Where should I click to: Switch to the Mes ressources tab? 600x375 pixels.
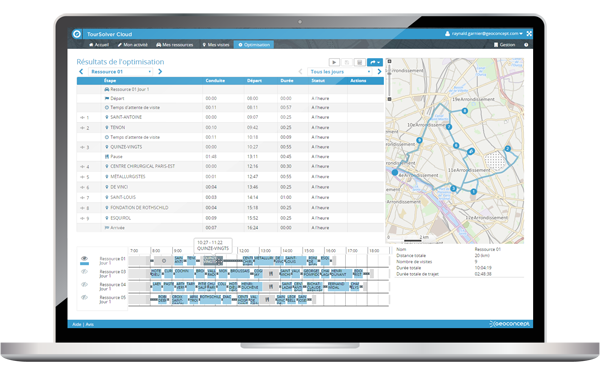click(x=174, y=45)
